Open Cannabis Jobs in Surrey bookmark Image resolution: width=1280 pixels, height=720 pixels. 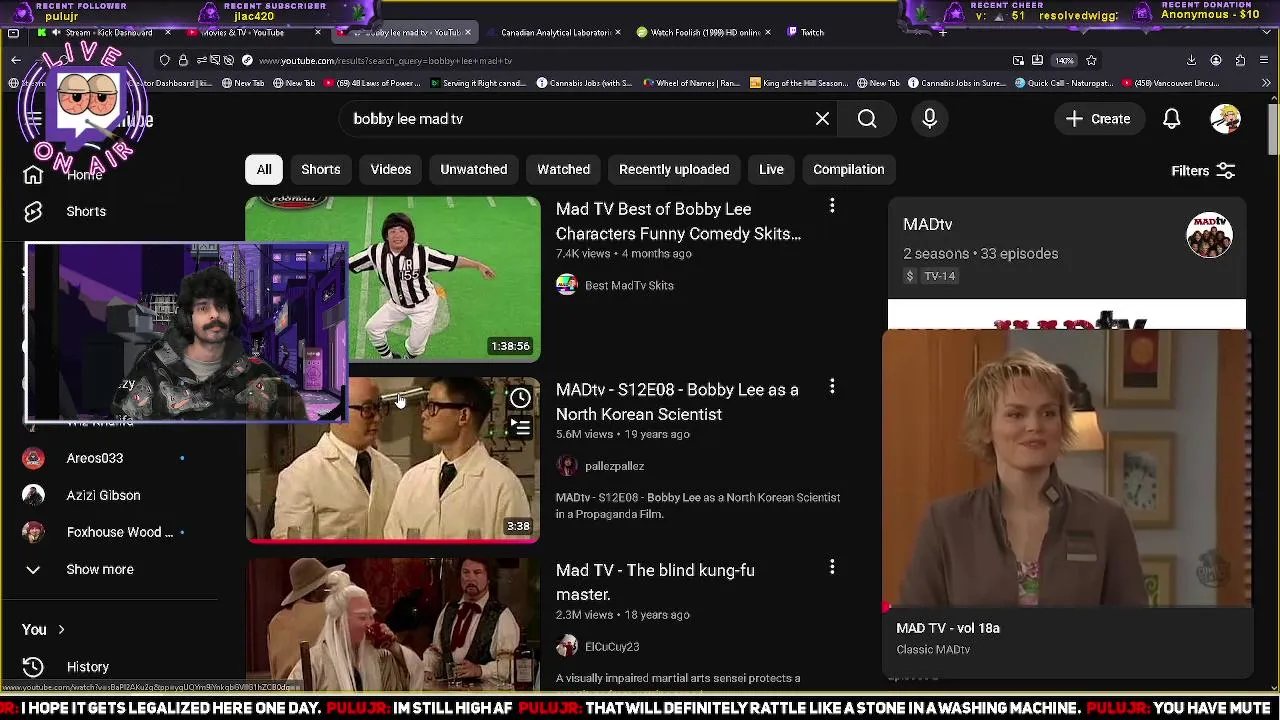click(x=955, y=84)
